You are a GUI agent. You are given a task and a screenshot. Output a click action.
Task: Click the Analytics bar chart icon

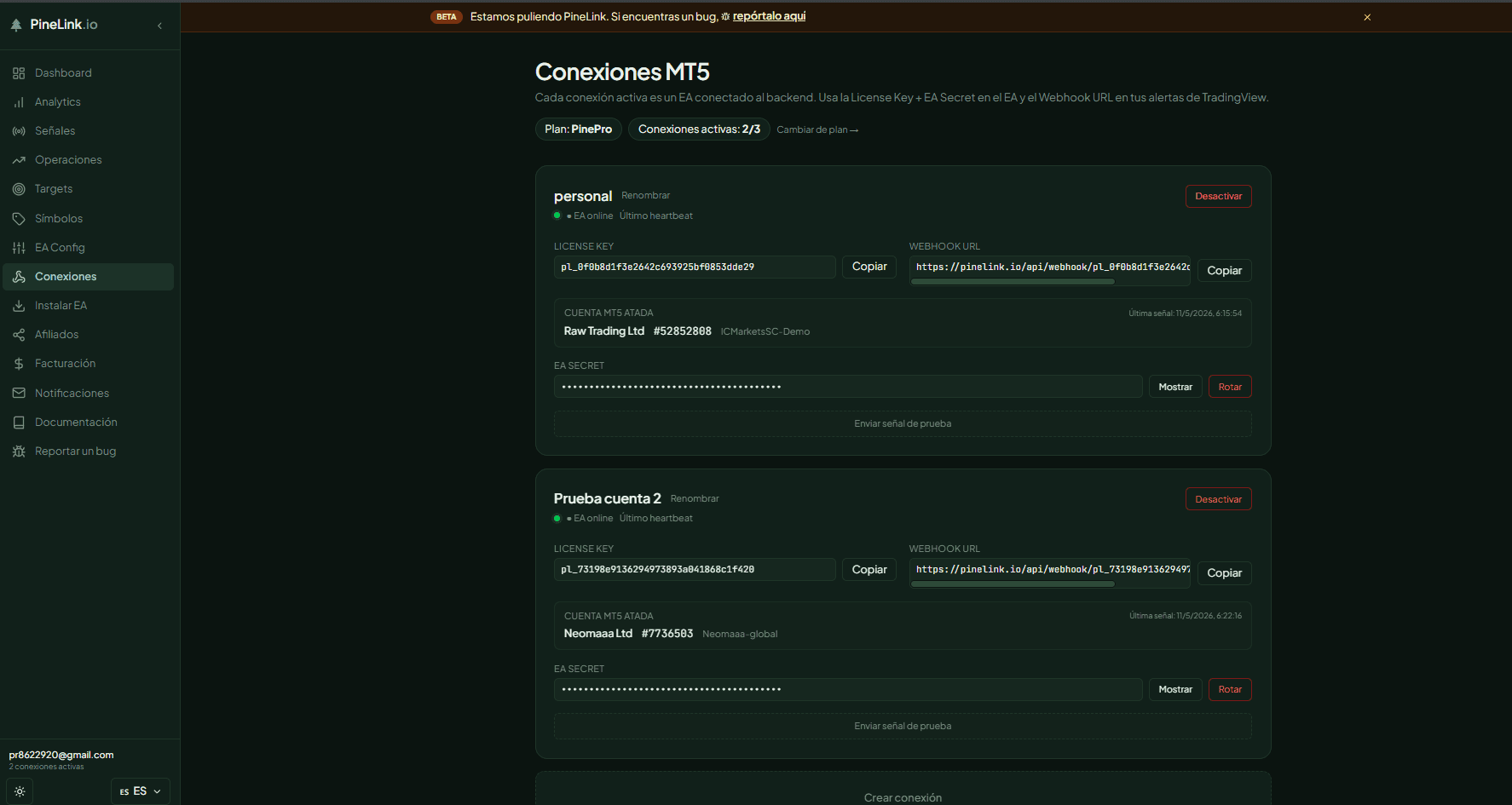pyautogui.click(x=19, y=102)
